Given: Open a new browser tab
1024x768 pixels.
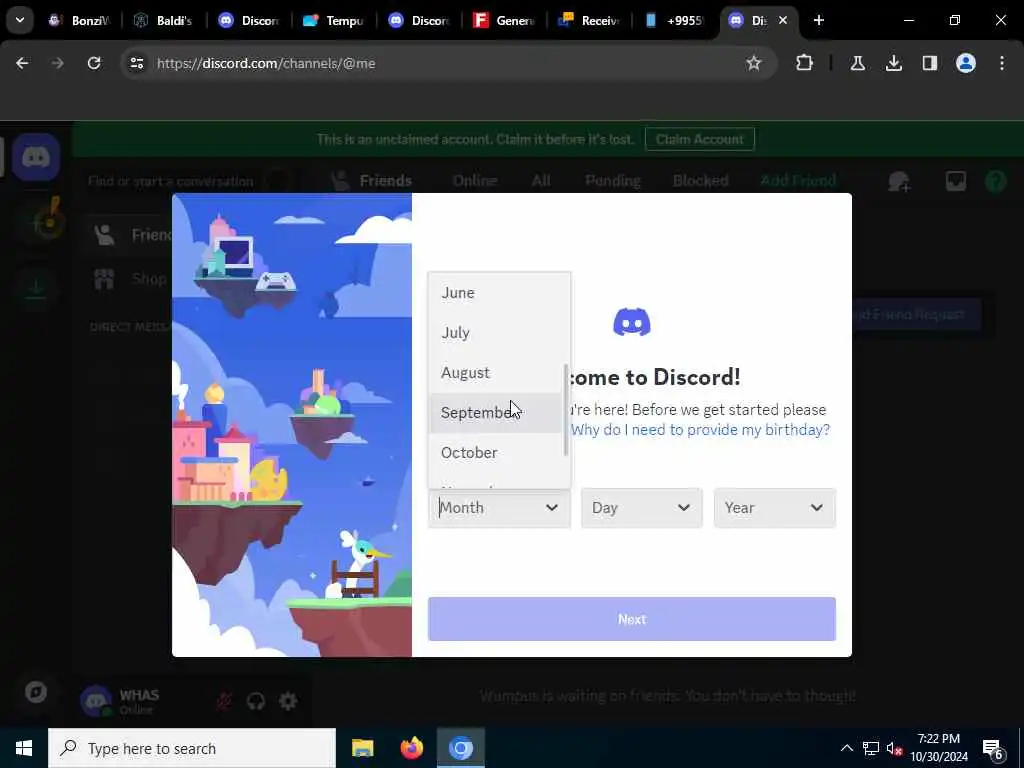Looking at the screenshot, I should click(818, 20).
